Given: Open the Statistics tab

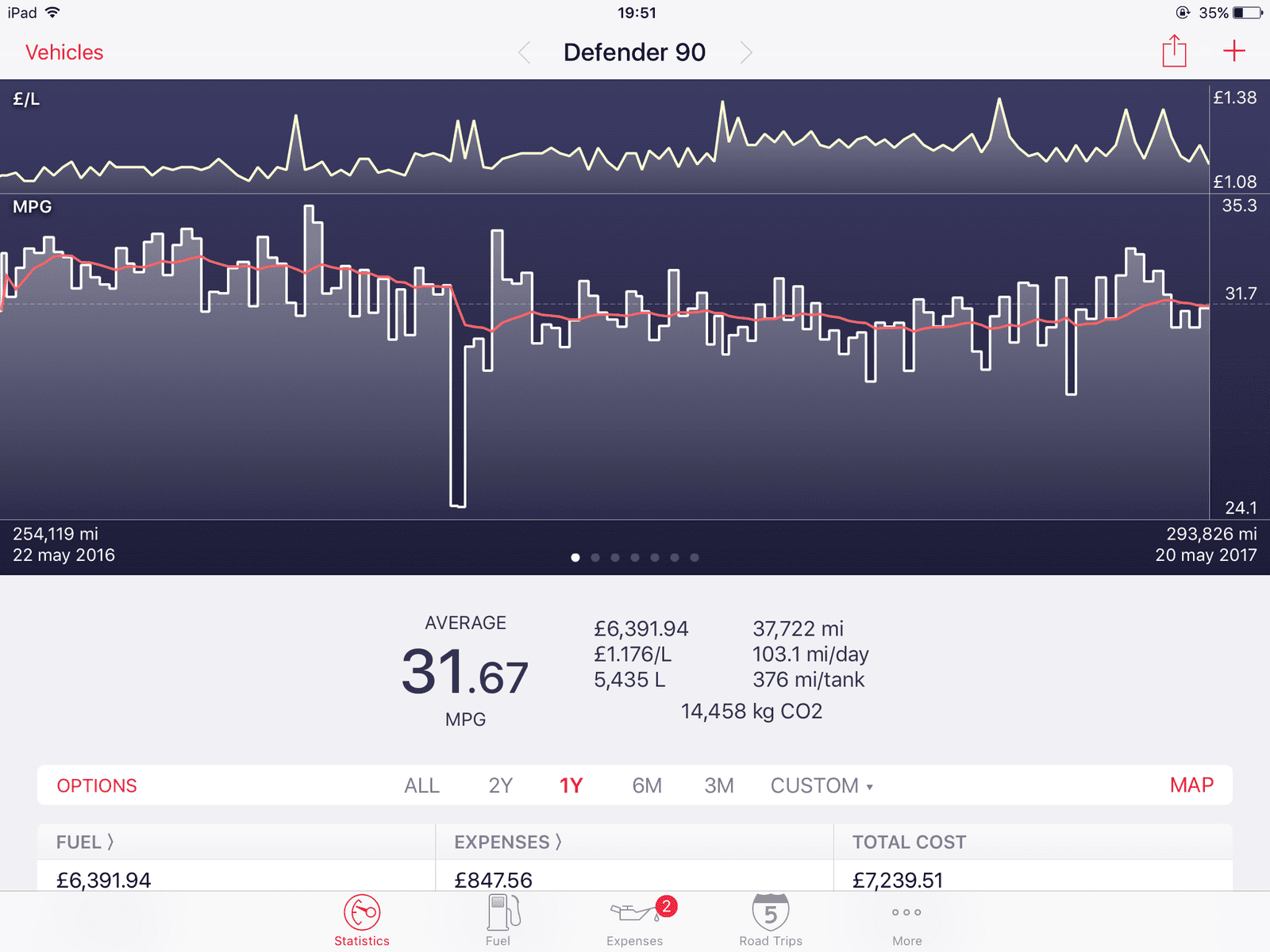Looking at the screenshot, I should 362,921.
